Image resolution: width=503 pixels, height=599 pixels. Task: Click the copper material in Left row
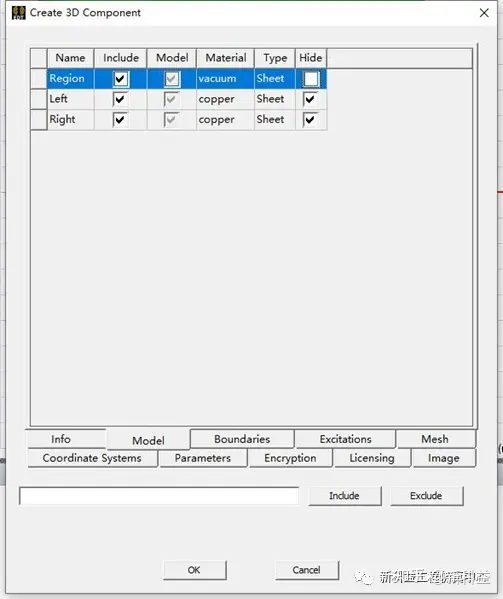point(225,99)
